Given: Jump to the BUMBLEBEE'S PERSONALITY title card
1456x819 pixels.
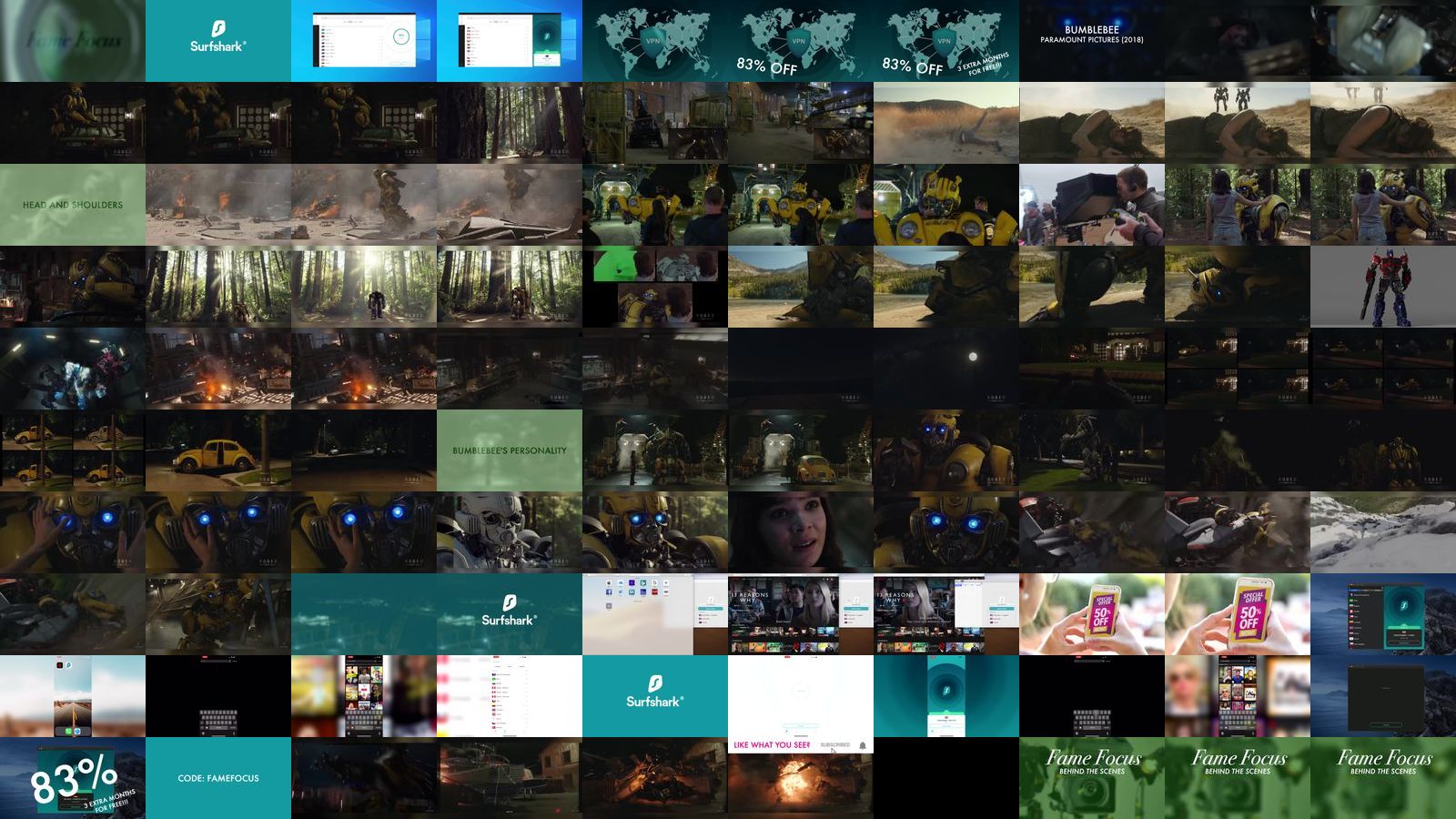Looking at the screenshot, I should pos(509,450).
